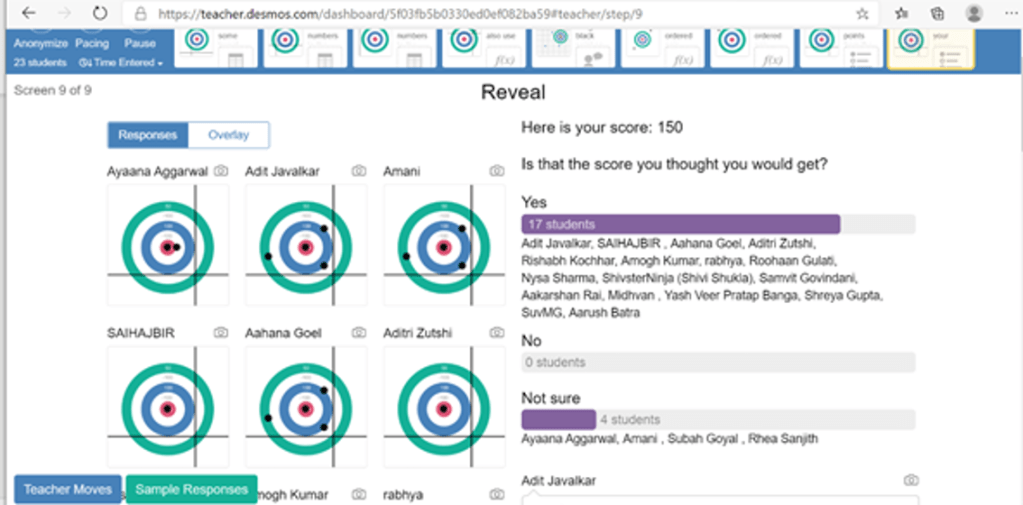Image resolution: width=1023 pixels, height=505 pixels.
Task: Pause the class activity
Action: 140,44
